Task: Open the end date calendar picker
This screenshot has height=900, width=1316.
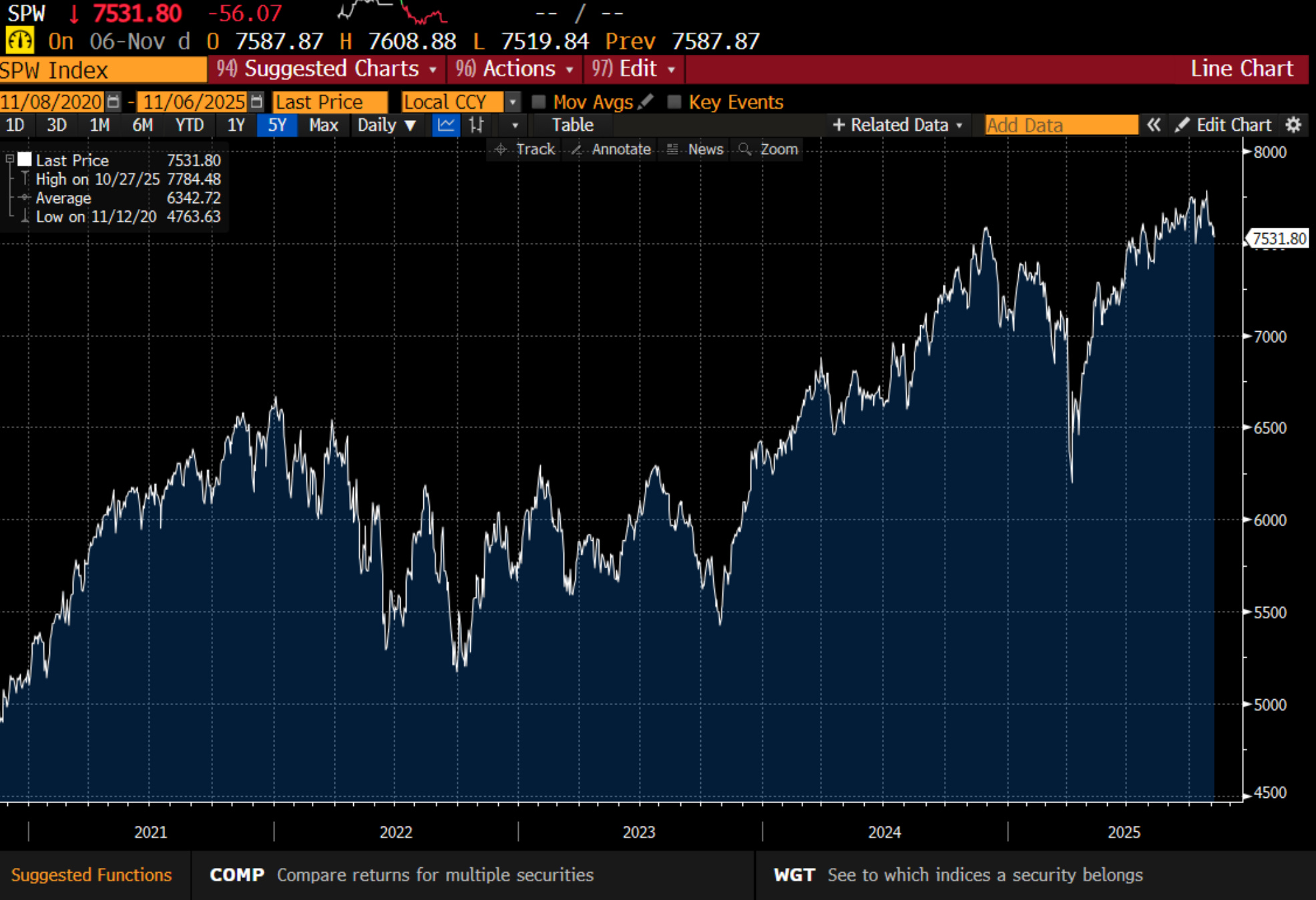Action: pos(256,102)
